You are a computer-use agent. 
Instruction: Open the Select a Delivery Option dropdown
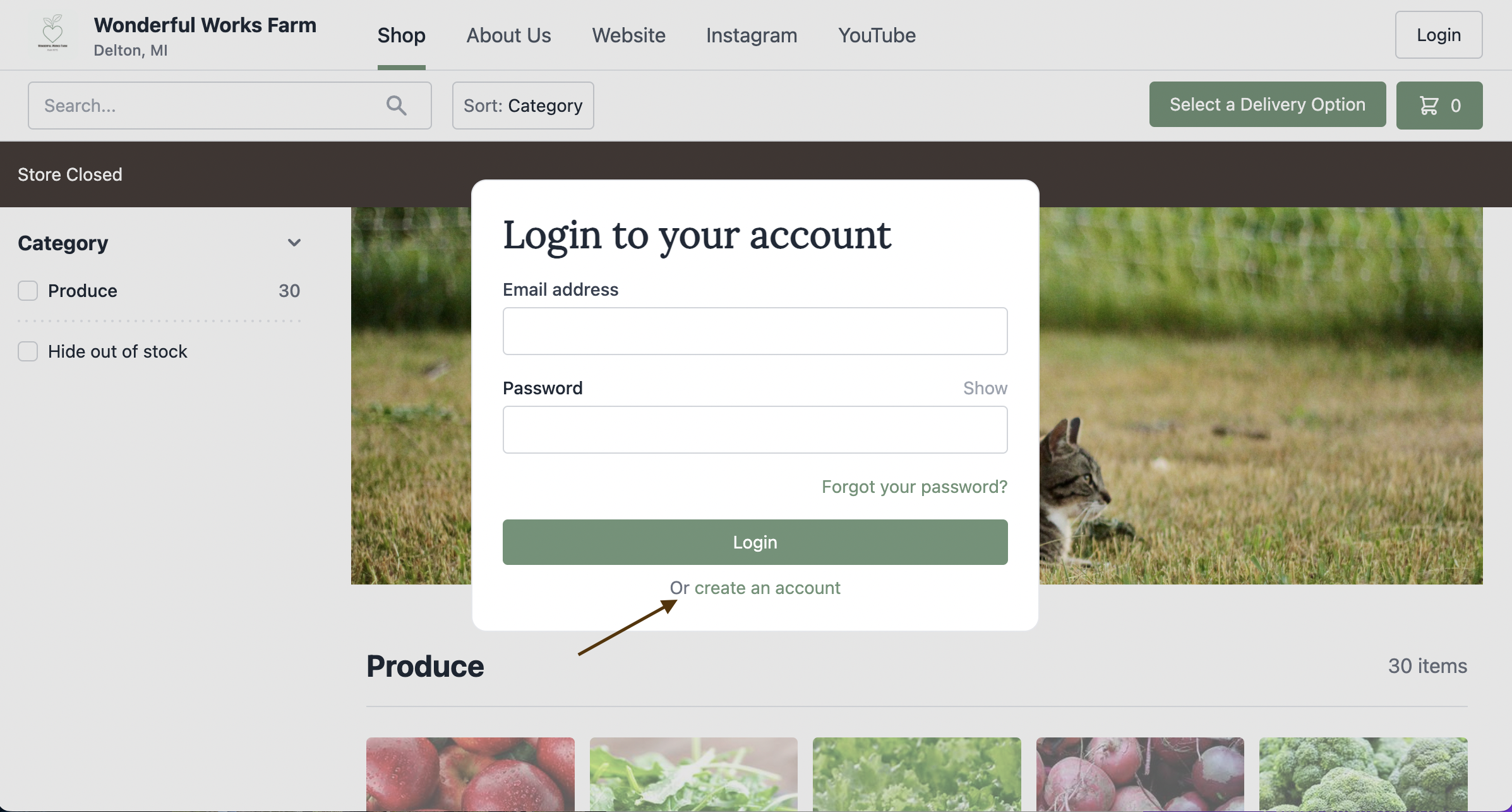point(1268,104)
